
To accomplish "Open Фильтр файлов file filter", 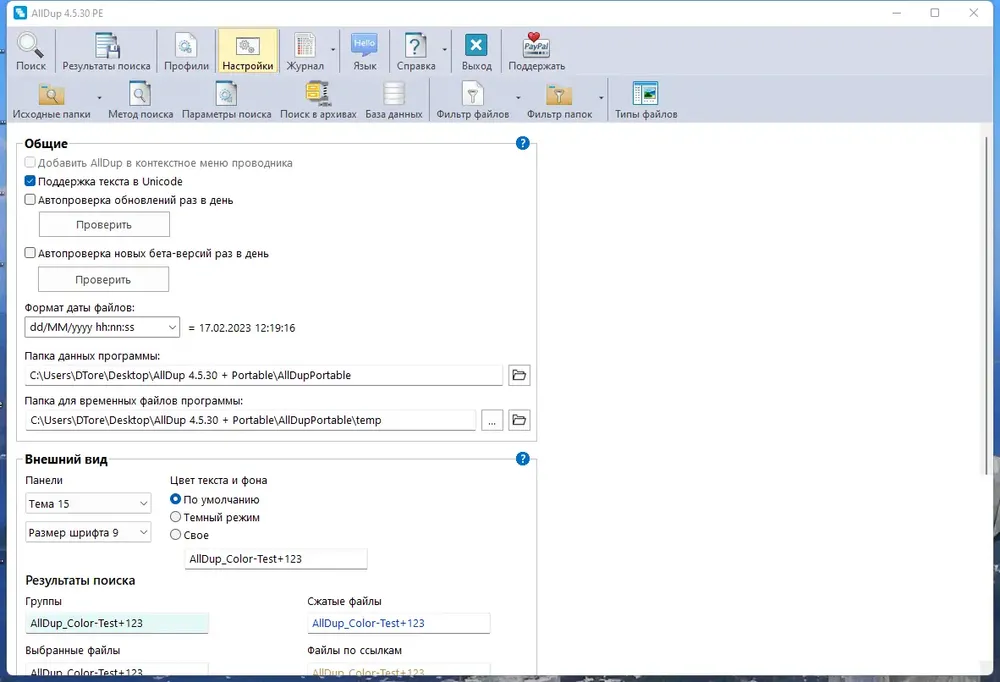I will pyautogui.click(x=473, y=100).
